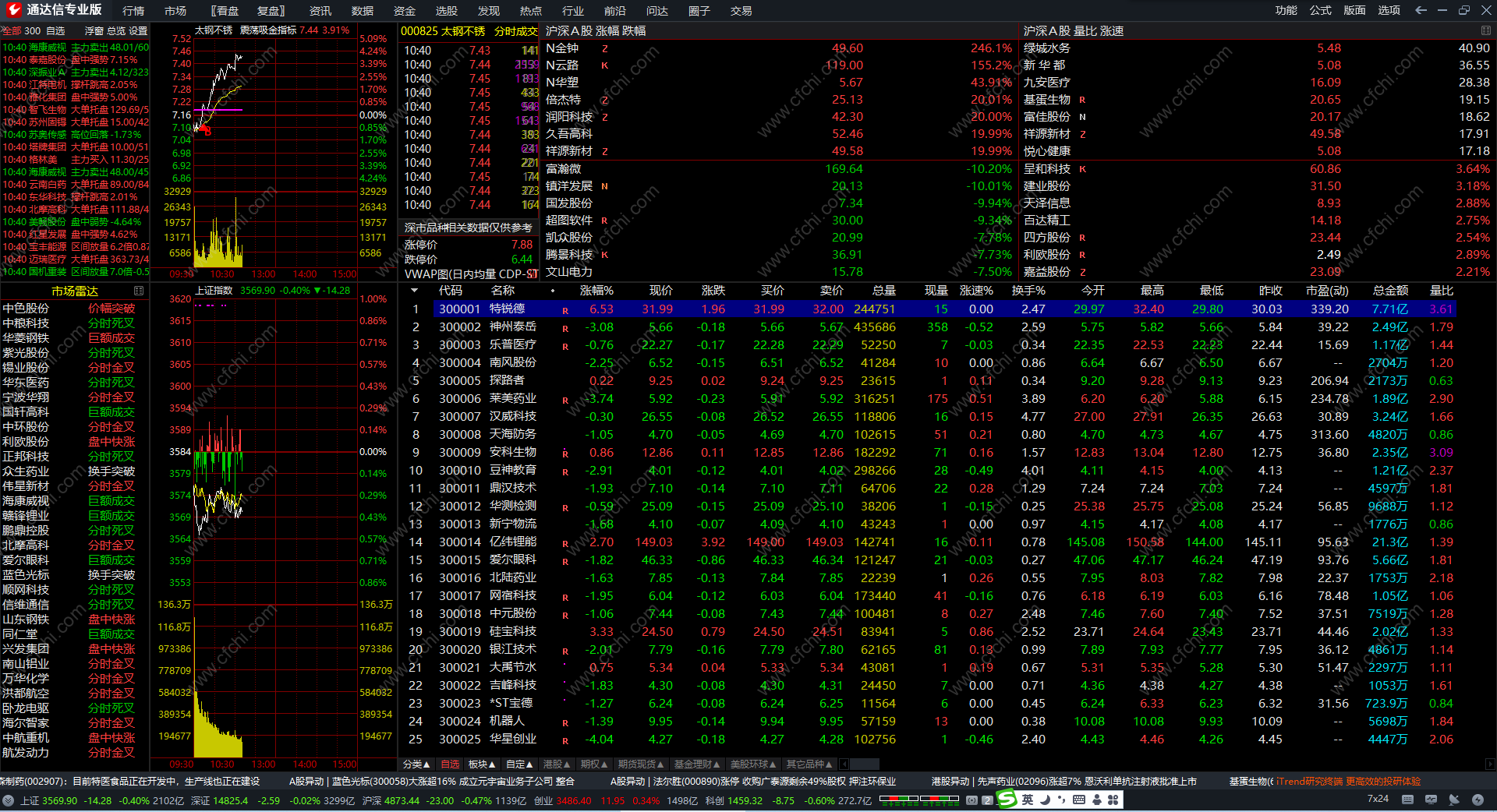Screen dimensions: 1497x812
Task: Select 自选 filter in top-left alerts panel
Action: click(55, 31)
